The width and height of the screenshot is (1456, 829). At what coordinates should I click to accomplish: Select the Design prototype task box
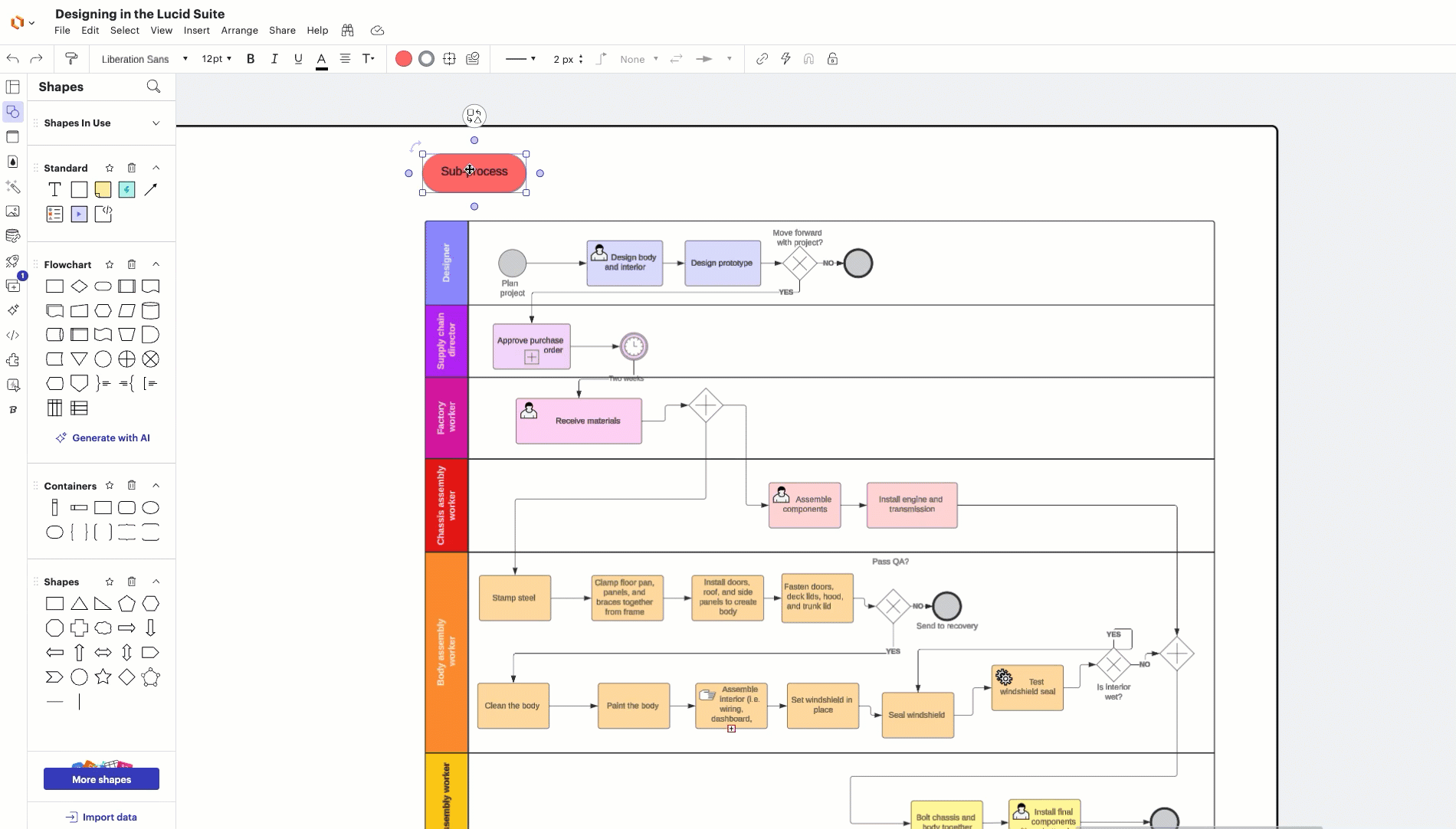point(723,264)
